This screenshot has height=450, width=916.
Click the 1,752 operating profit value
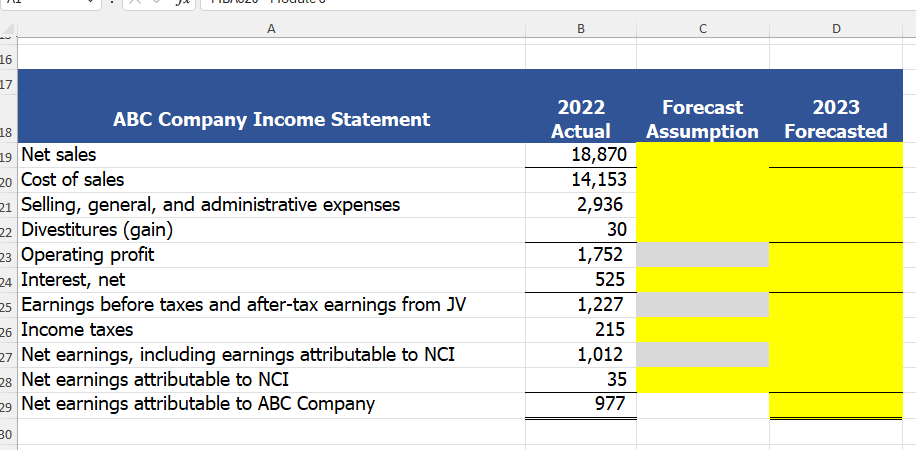pos(581,255)
